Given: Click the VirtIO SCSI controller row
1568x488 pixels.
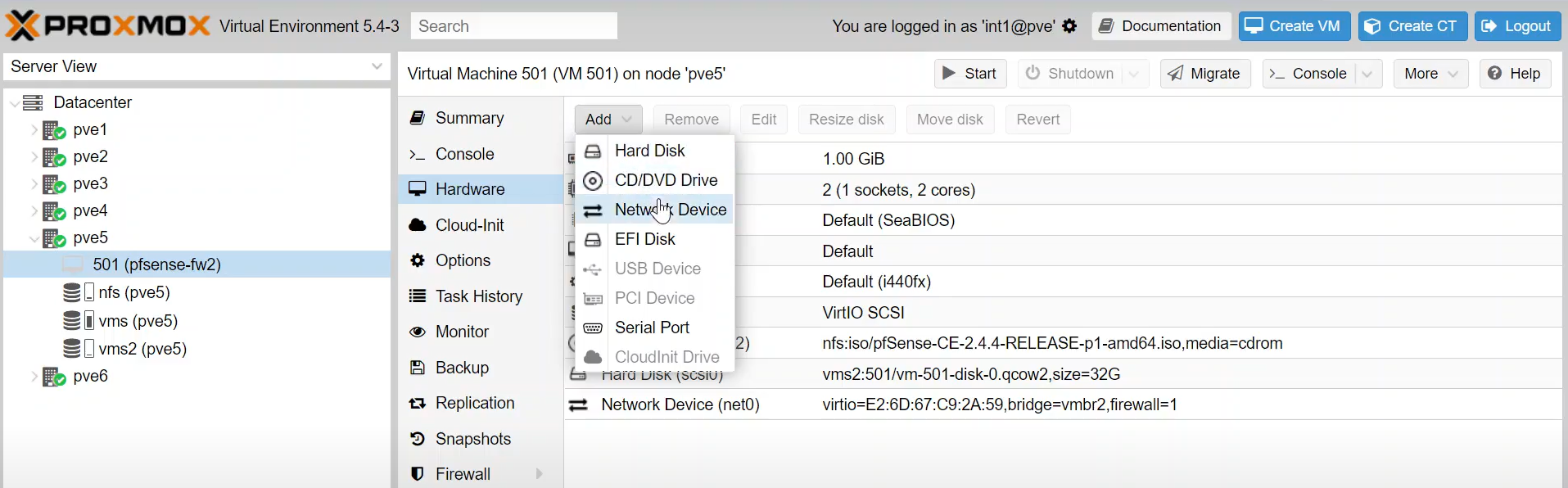Looking at the screenshot, I should click(x=1063, y=313).
